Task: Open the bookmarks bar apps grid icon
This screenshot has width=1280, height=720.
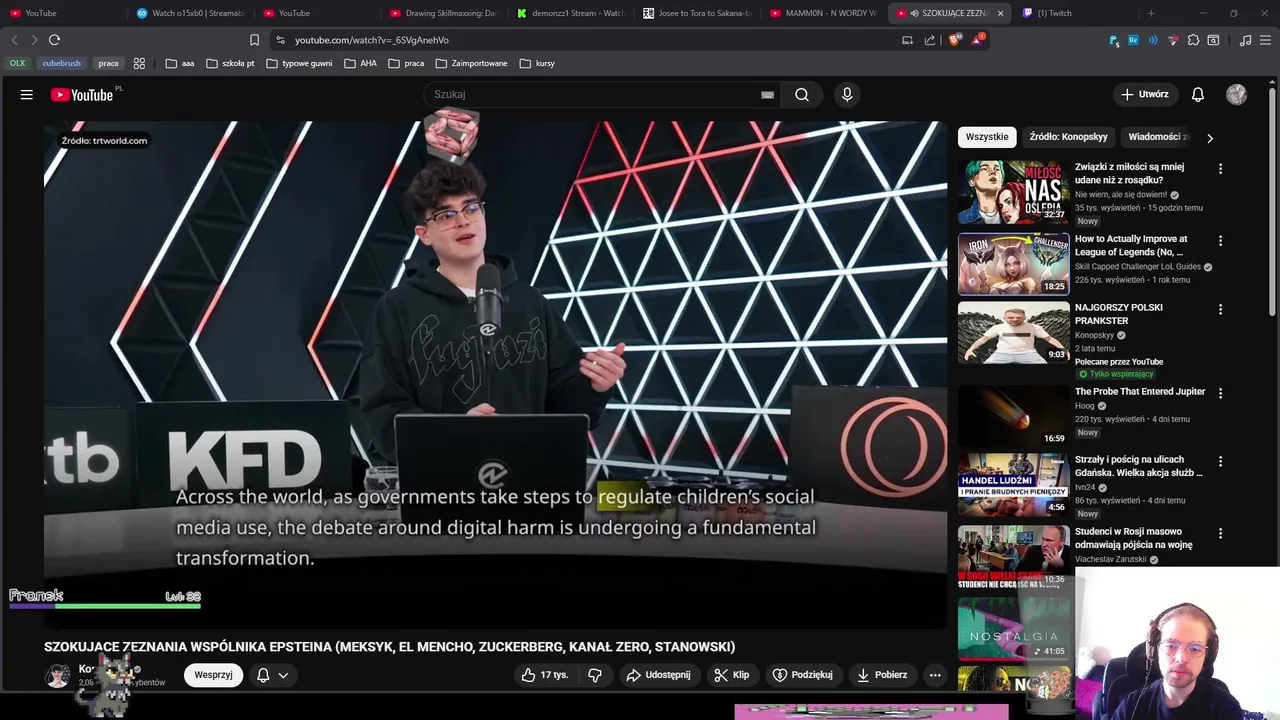Action: pos(139,63)
